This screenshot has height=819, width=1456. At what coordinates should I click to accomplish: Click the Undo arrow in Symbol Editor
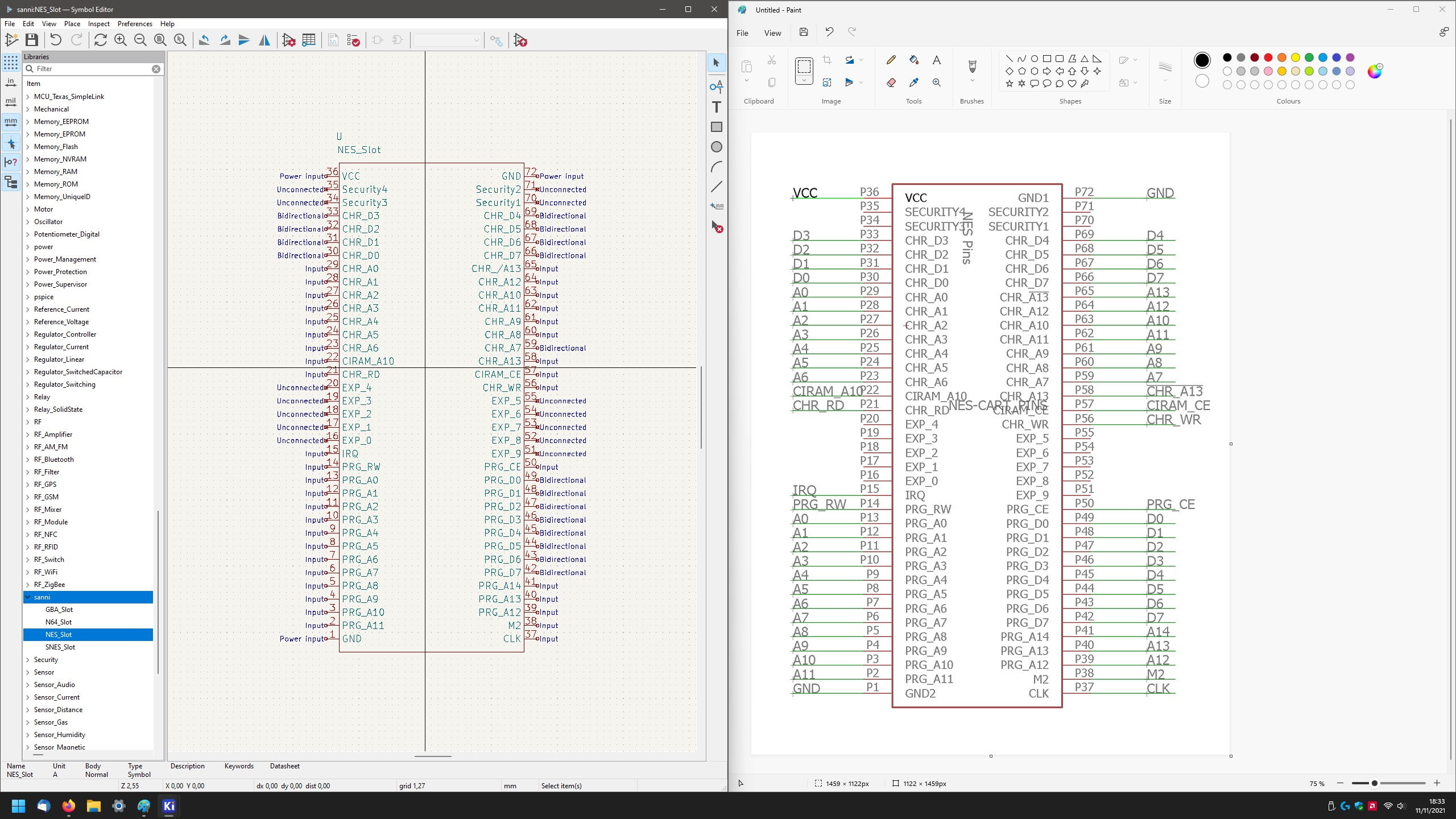point(56,40)
